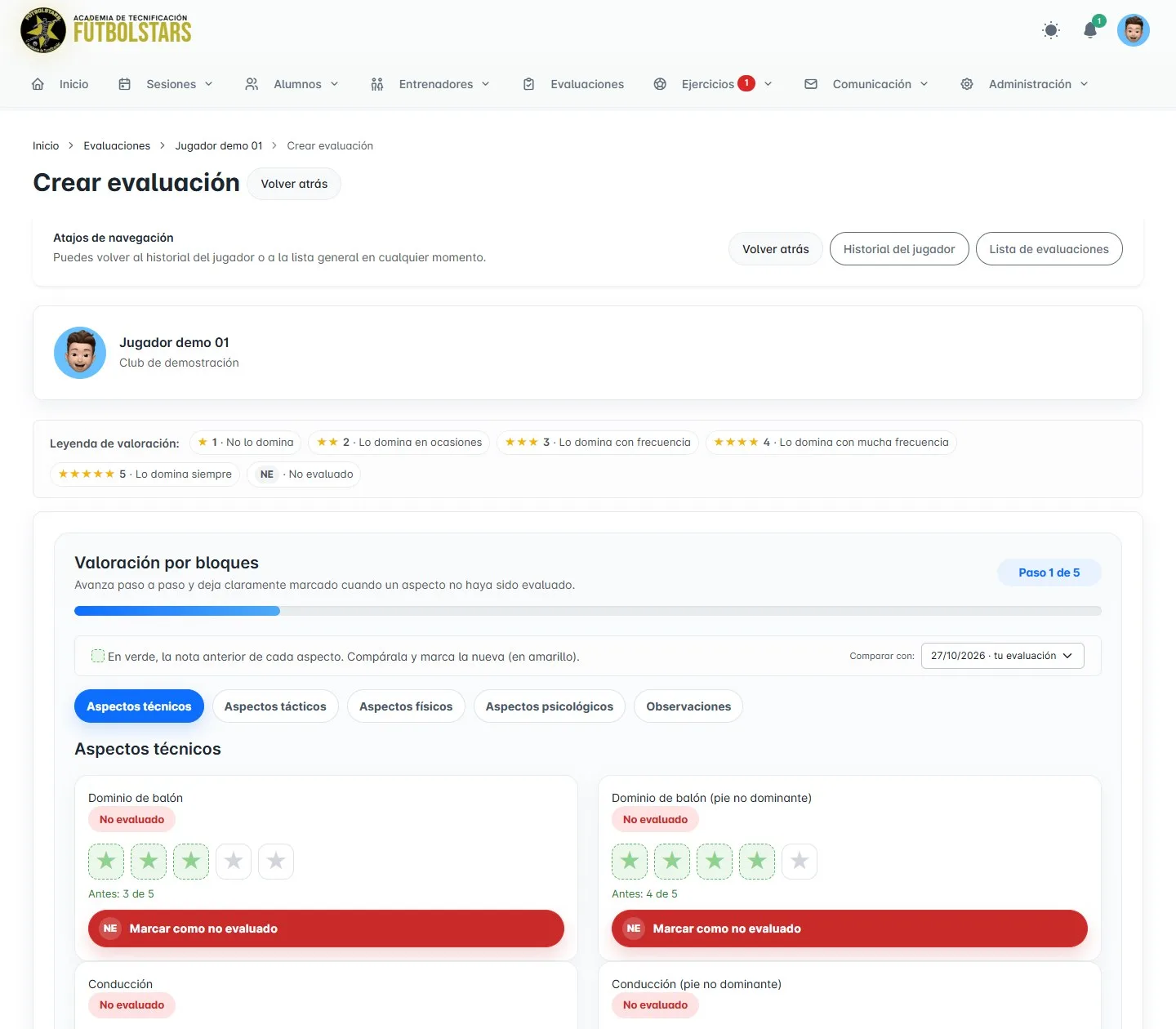The height and width of the screenshot is (1029, 1176).
Task: Expand the Comunicación menu chevron
Action: 924,84
